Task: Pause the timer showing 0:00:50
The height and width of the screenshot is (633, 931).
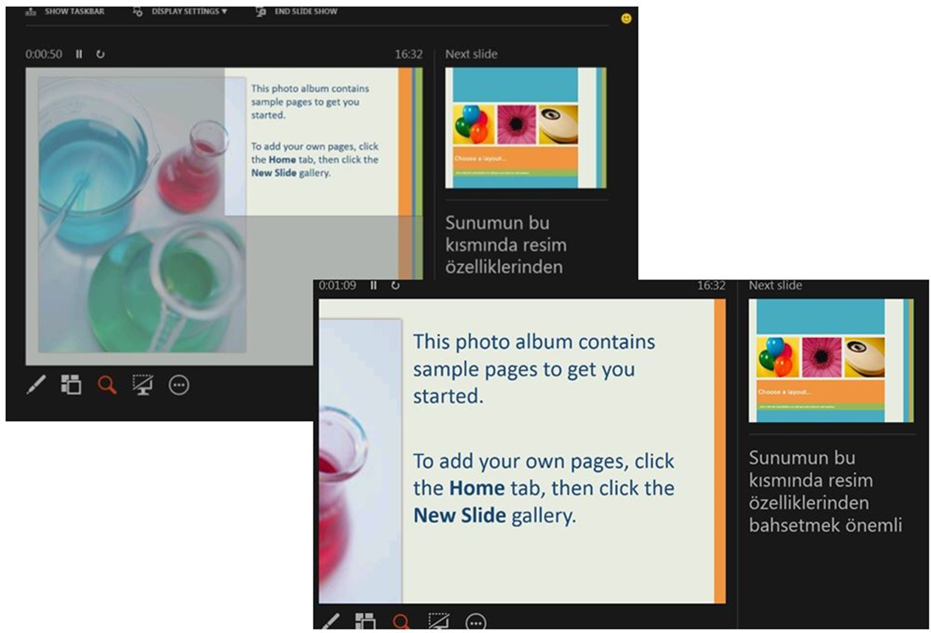Action: point(79,54)
